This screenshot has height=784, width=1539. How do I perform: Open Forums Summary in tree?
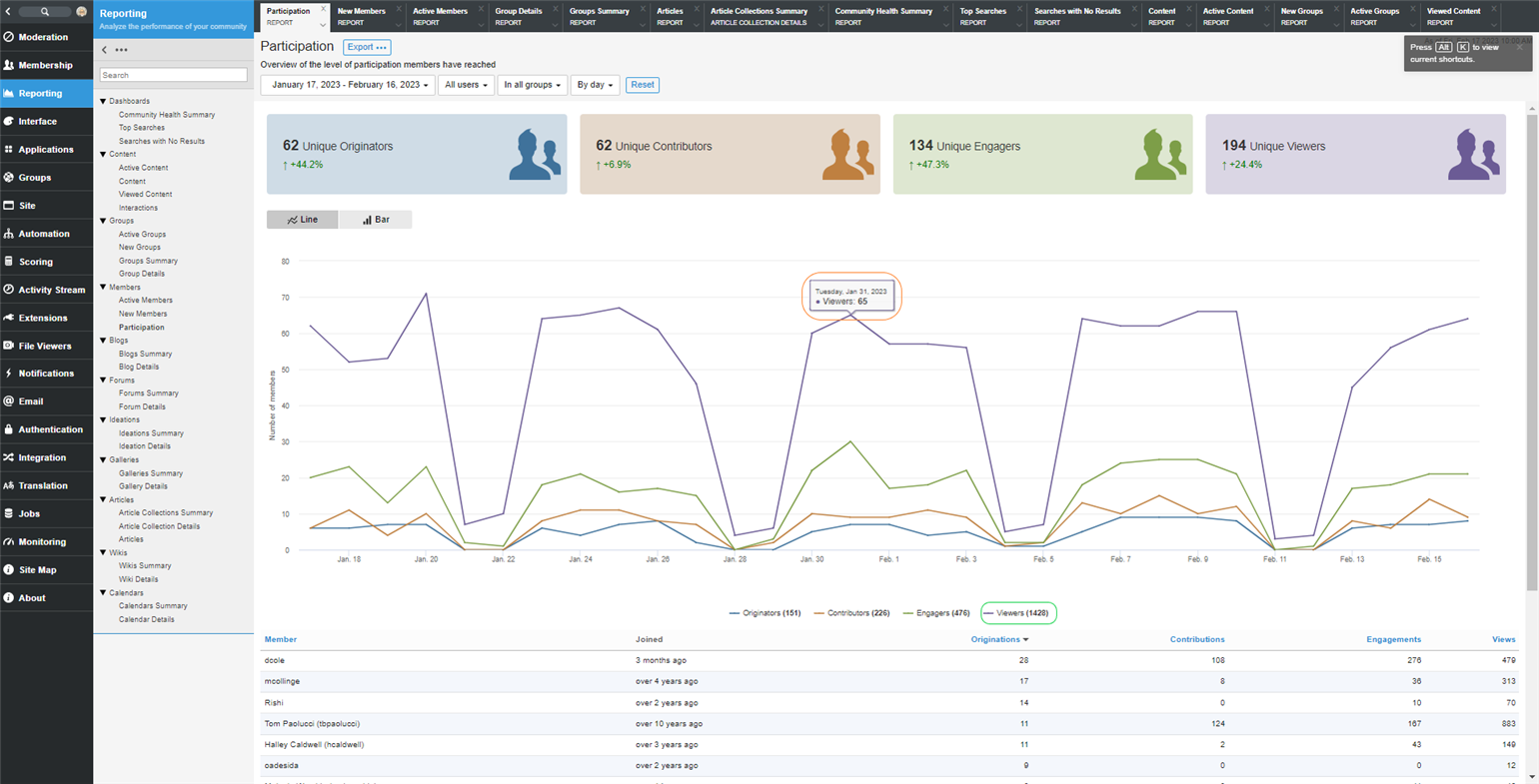149,393
